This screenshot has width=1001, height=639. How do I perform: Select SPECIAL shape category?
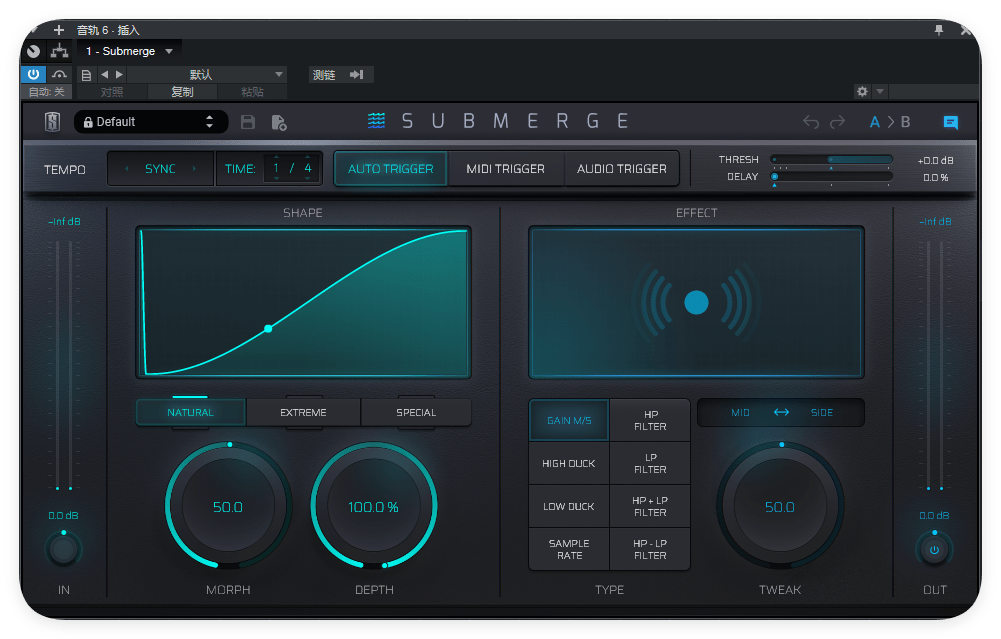click(416, 412)
